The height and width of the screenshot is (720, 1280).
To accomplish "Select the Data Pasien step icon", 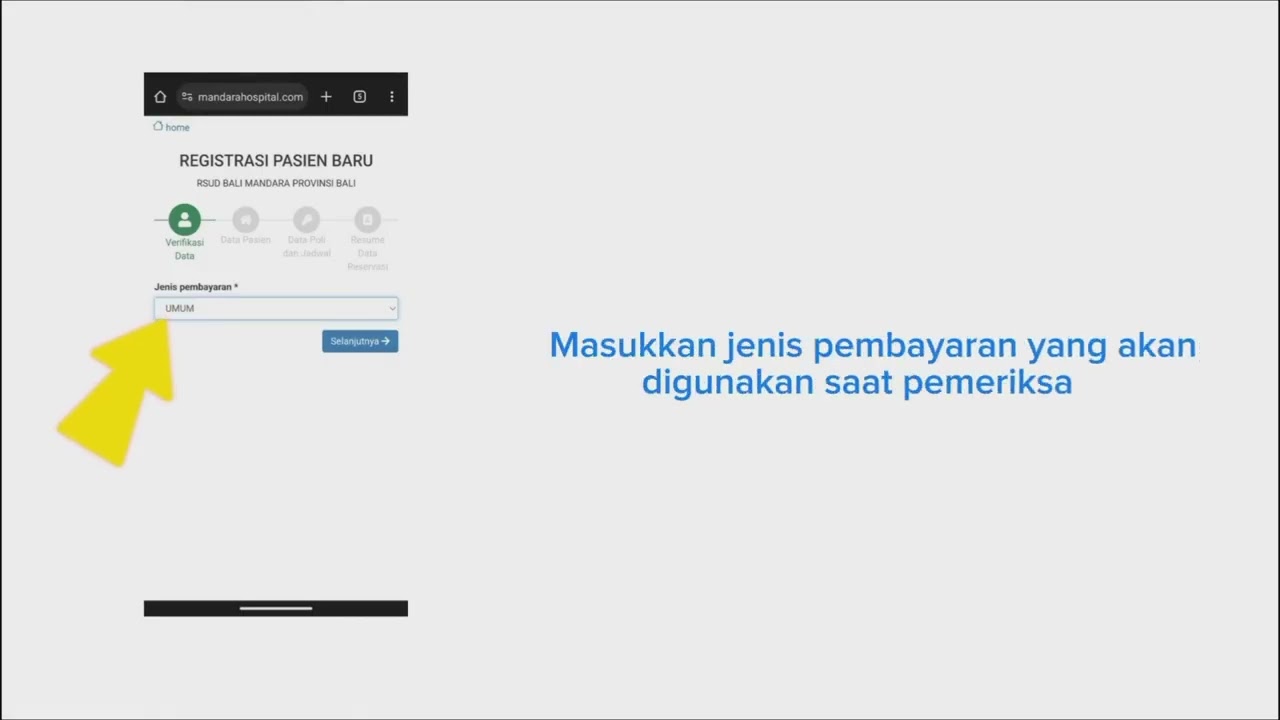I will click(245, 219).
